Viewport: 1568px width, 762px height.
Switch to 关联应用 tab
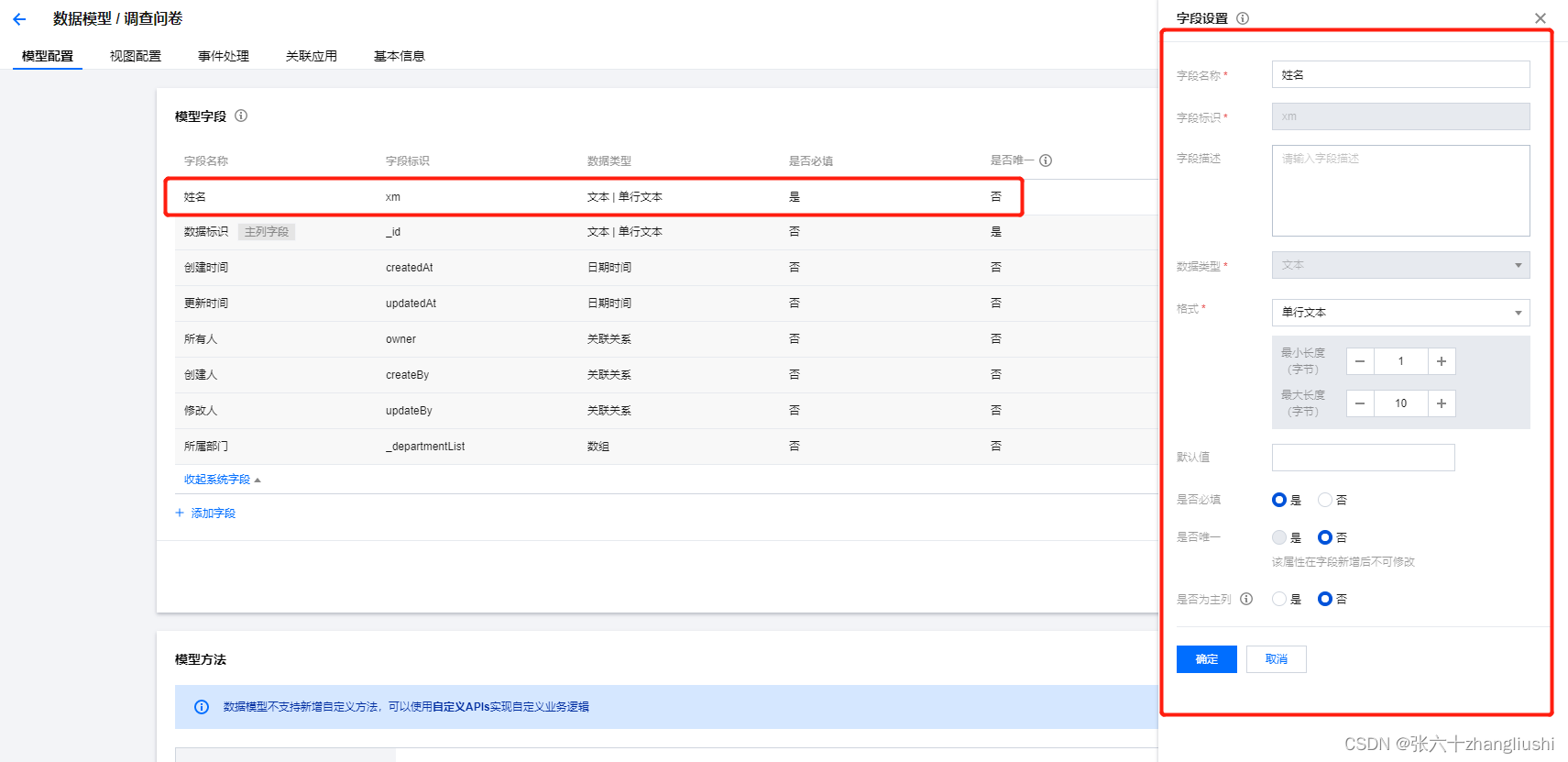click(x=312, y=56)
